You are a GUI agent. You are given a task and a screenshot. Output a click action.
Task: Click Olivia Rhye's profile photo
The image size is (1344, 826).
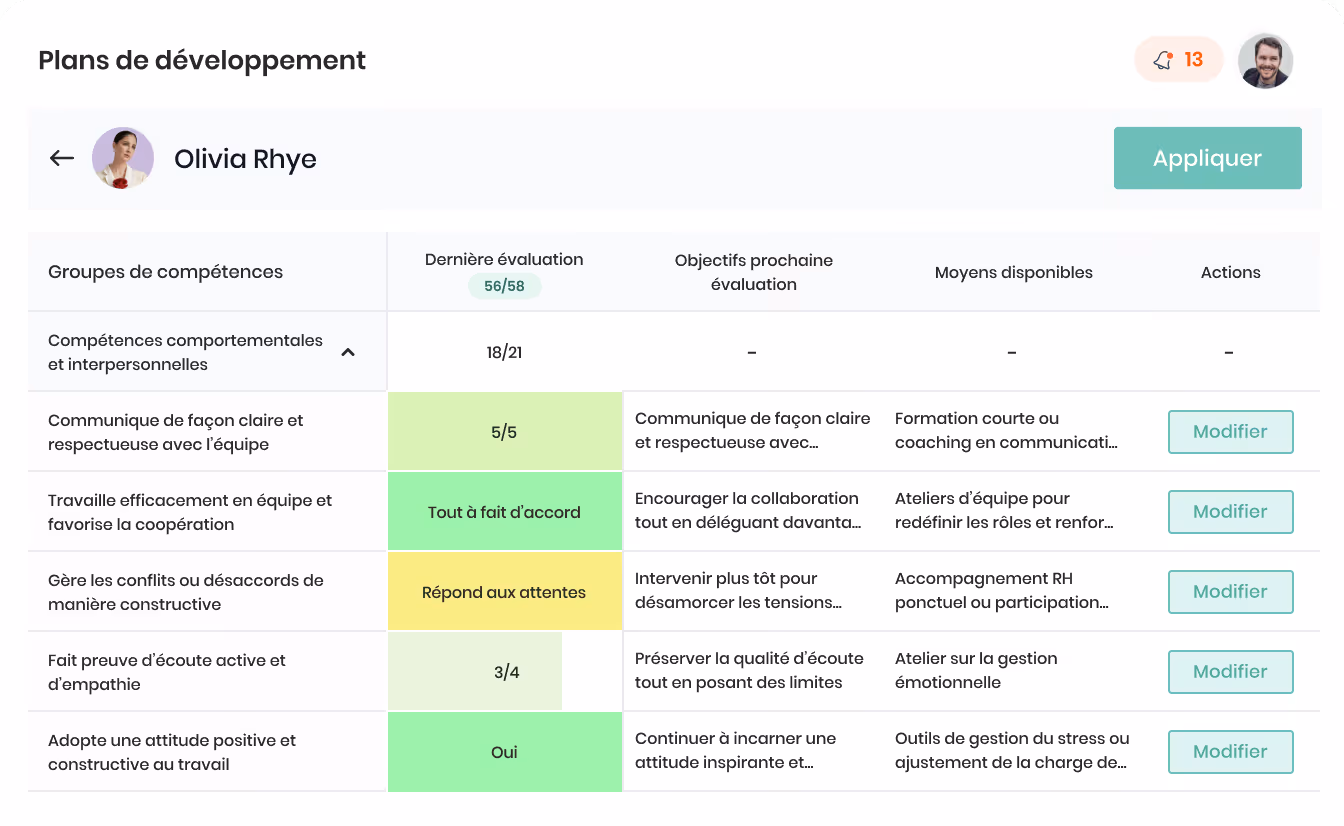pos(123,158)
